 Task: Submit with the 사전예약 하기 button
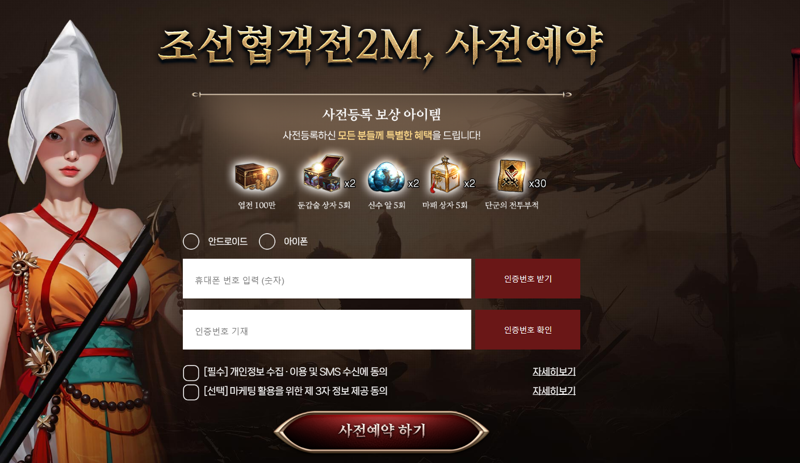(382, 431)
